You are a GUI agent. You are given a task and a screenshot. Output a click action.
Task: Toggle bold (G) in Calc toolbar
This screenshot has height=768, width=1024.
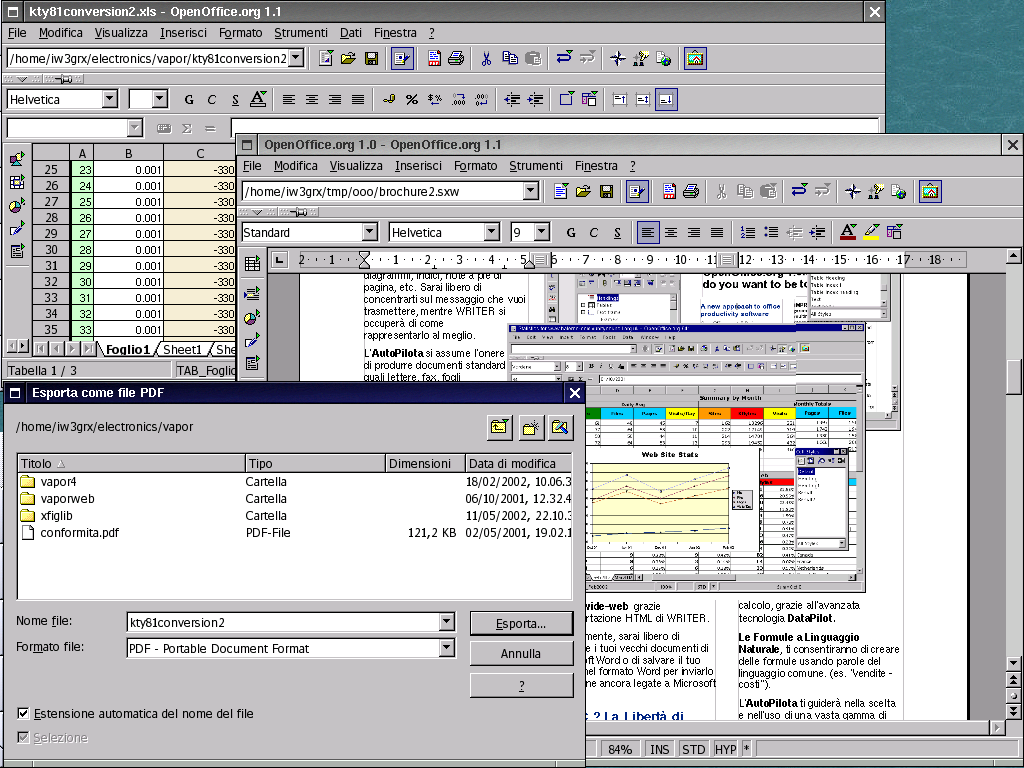tap(189, 99)
